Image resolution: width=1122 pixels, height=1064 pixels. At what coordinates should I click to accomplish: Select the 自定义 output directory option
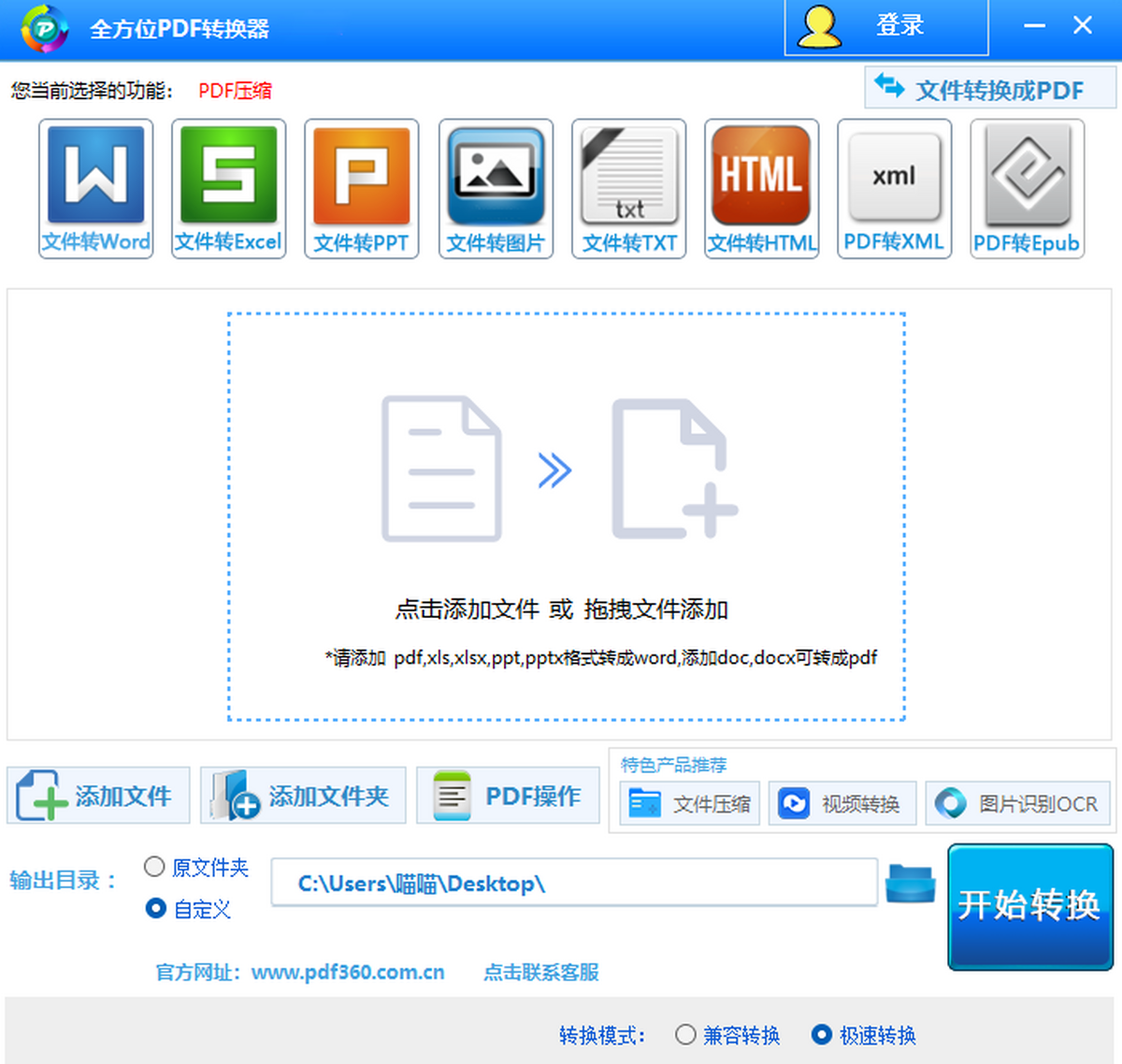click(155, 909)
